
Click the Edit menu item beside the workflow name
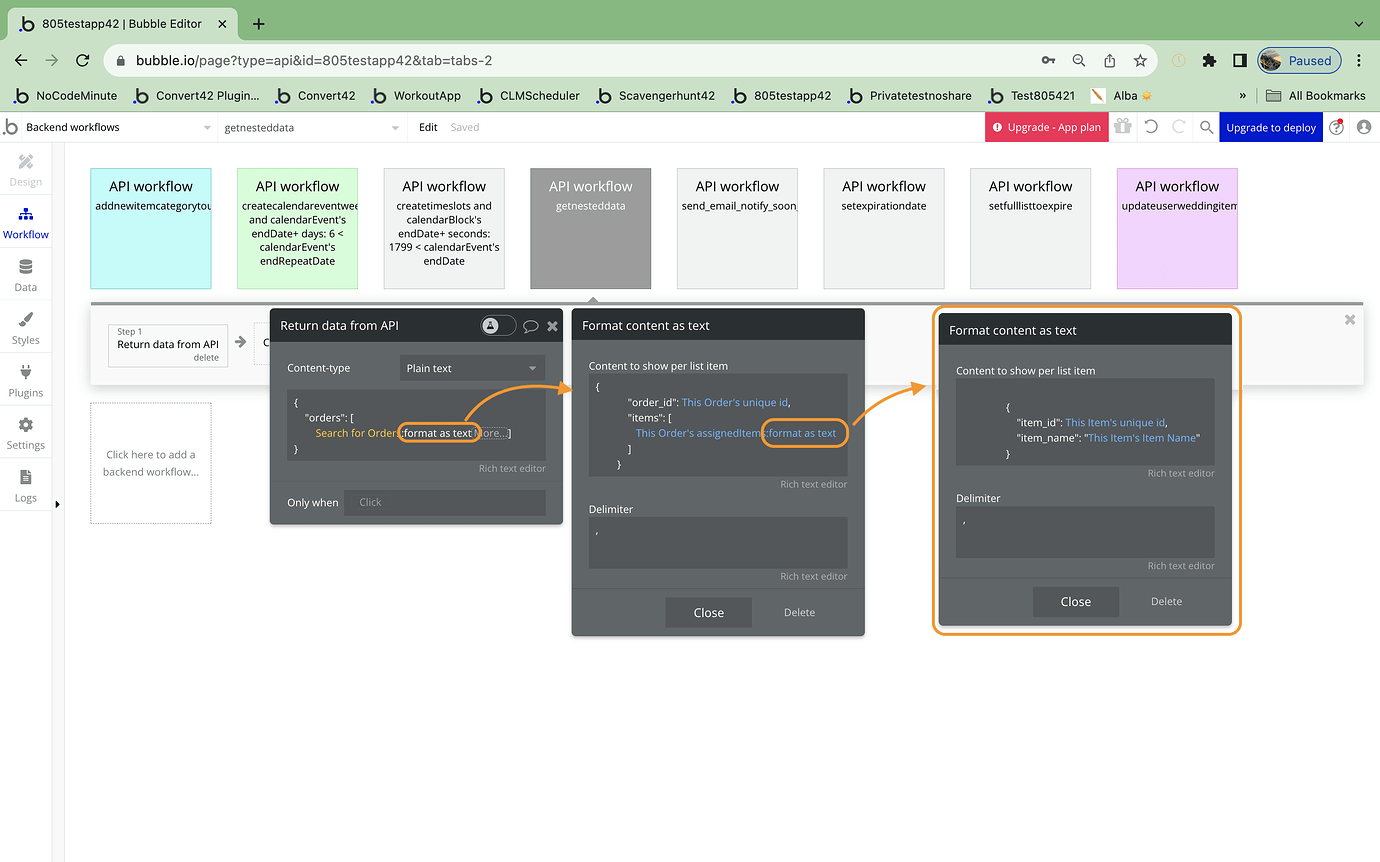click(428, 127)
